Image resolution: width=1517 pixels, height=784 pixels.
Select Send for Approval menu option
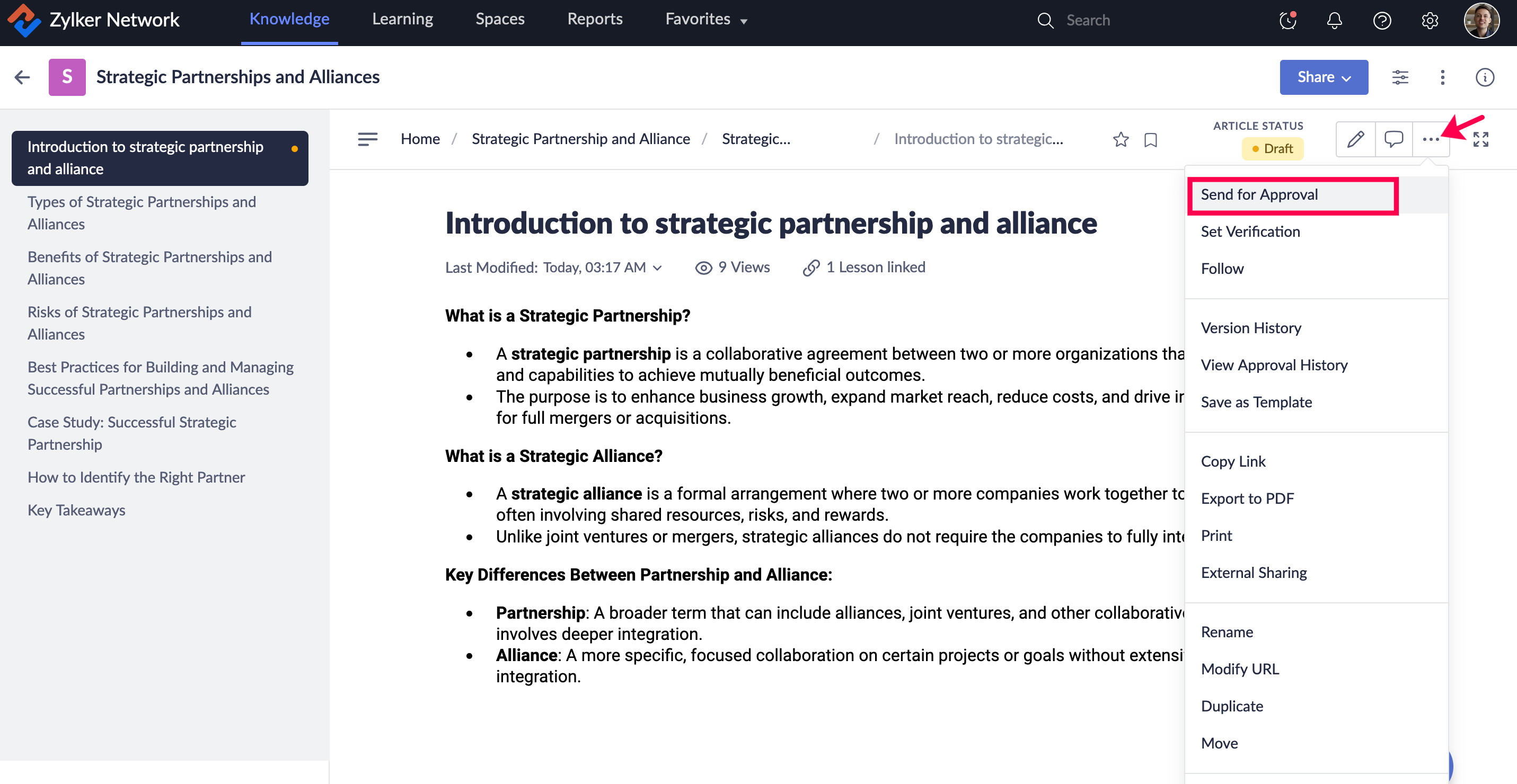(1259, 195)
